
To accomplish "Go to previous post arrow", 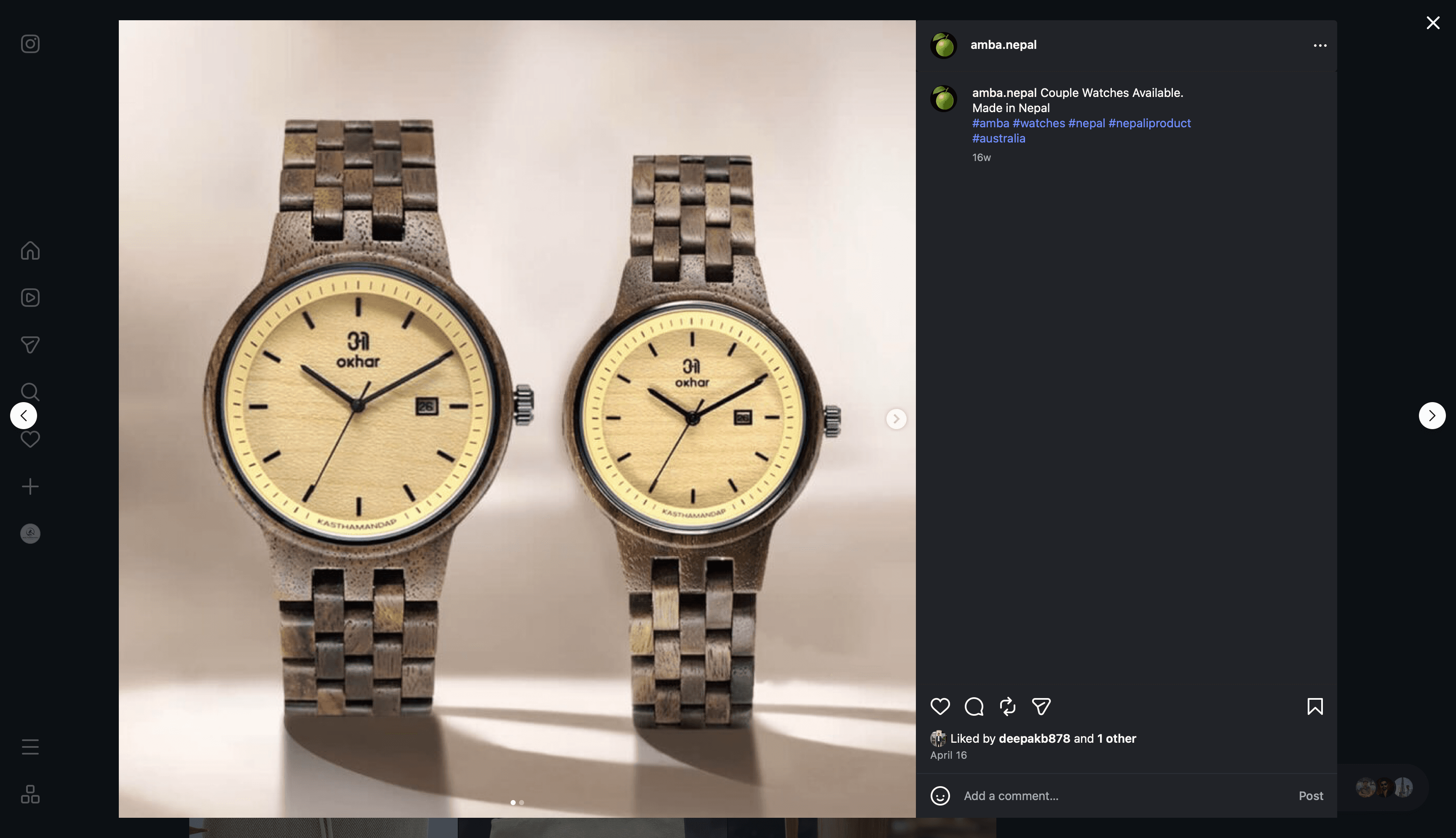I will pyautogui.click(x=24, y=416).
